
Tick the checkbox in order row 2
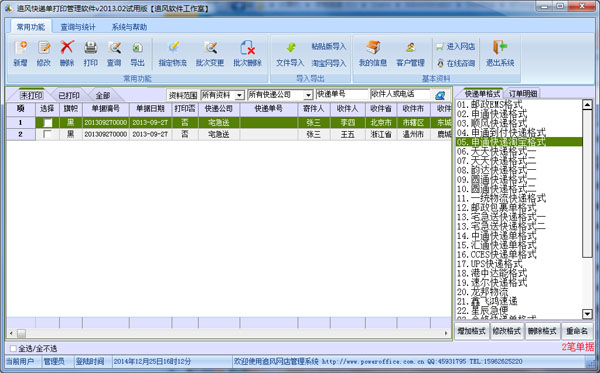(47, 134)
